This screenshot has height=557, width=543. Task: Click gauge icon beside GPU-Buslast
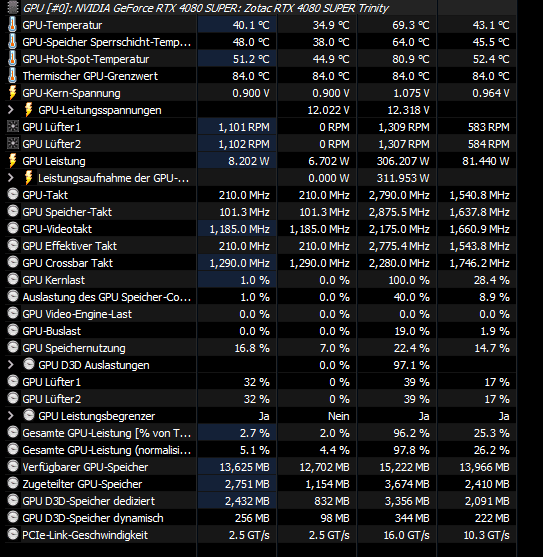pyautogui.click(x=13, y=330)
